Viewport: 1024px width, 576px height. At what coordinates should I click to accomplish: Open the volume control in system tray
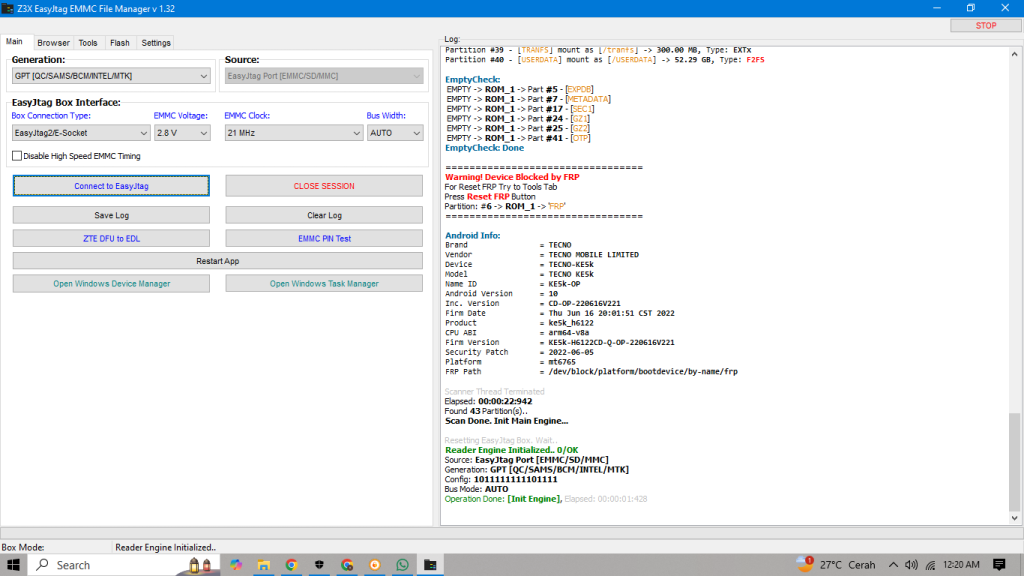[911, 565]
